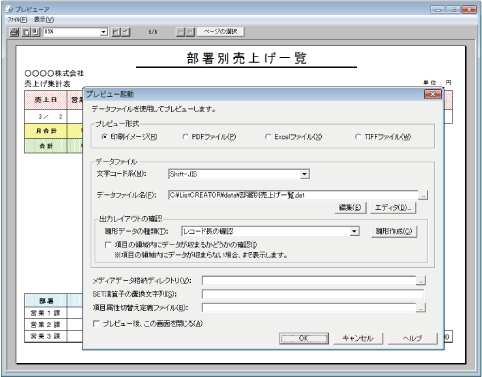Go to first page in previewer toolbar
482x377 pixels.
[115, 32]
